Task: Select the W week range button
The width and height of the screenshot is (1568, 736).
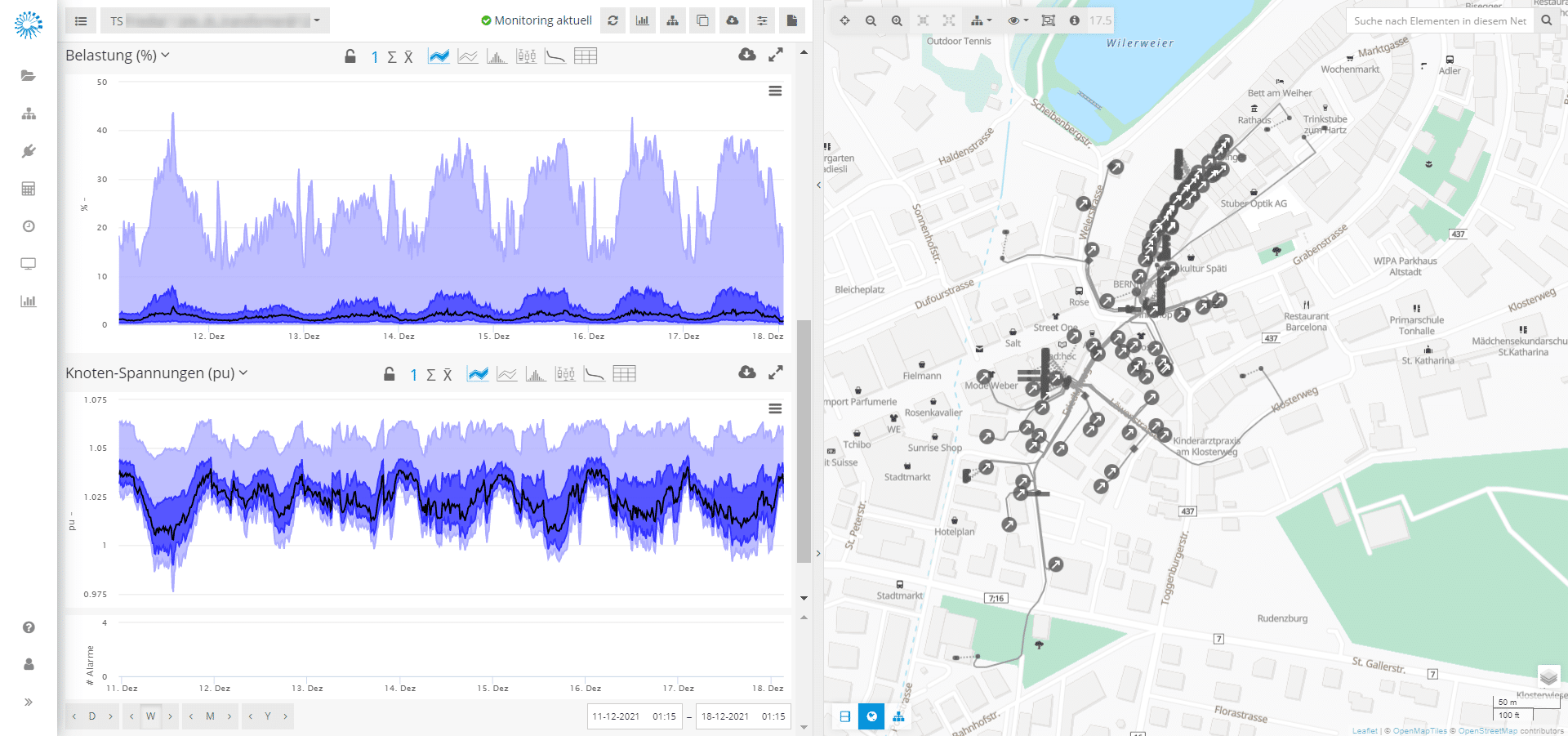Action: coord(150,716)
